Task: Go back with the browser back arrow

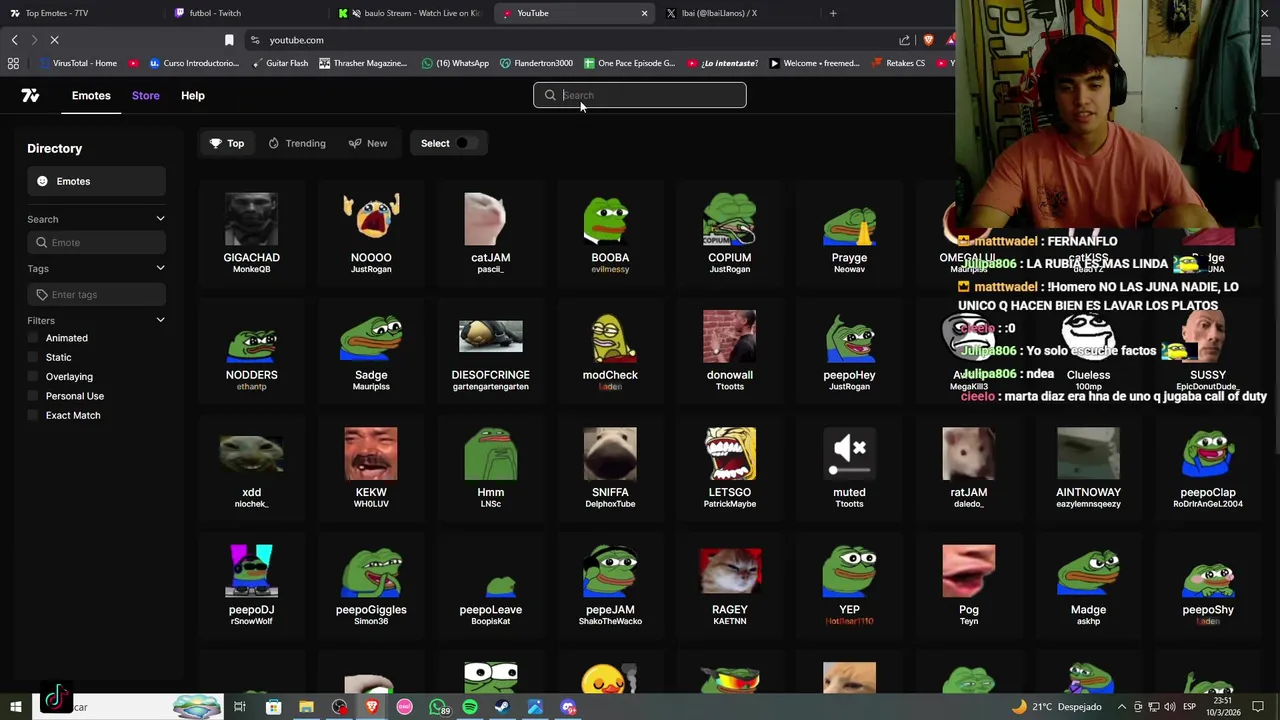Action: coord(14,40)
